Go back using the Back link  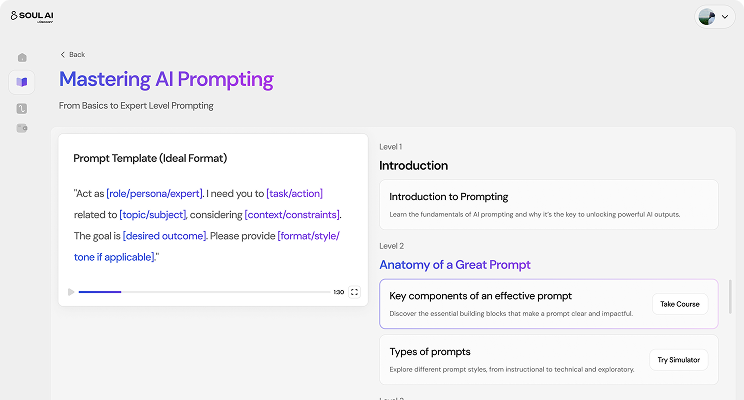[73, 55]
